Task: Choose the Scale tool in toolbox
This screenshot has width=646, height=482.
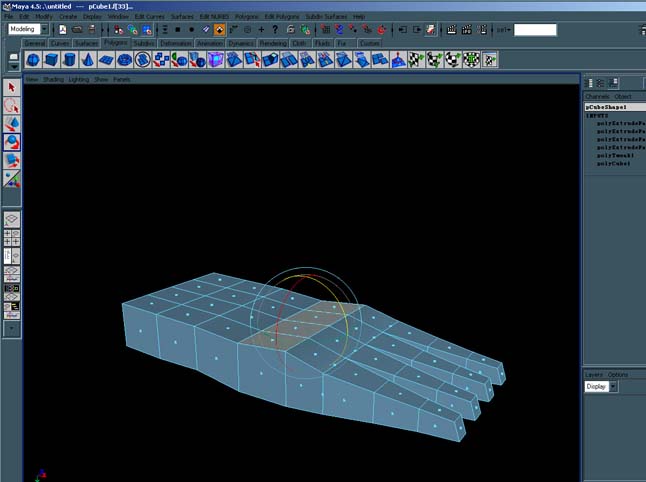Action: point(12,160)
